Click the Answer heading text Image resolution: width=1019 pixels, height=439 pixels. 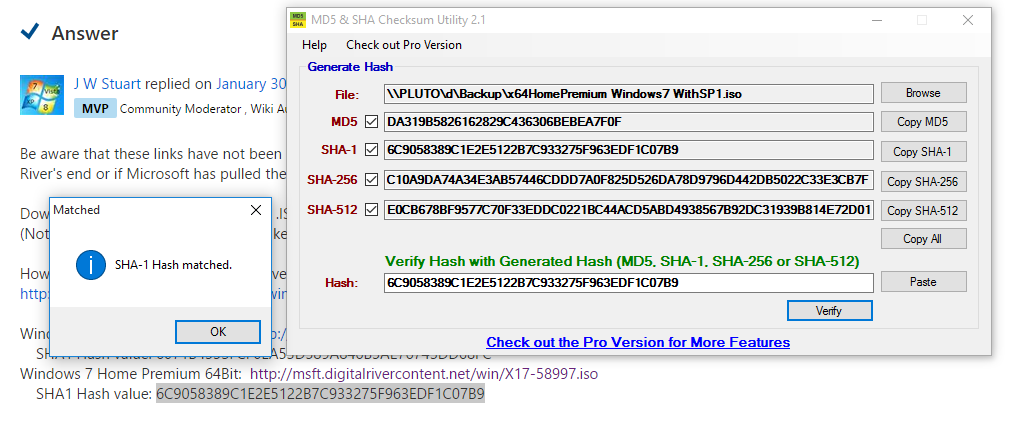(x=85, y=33)
